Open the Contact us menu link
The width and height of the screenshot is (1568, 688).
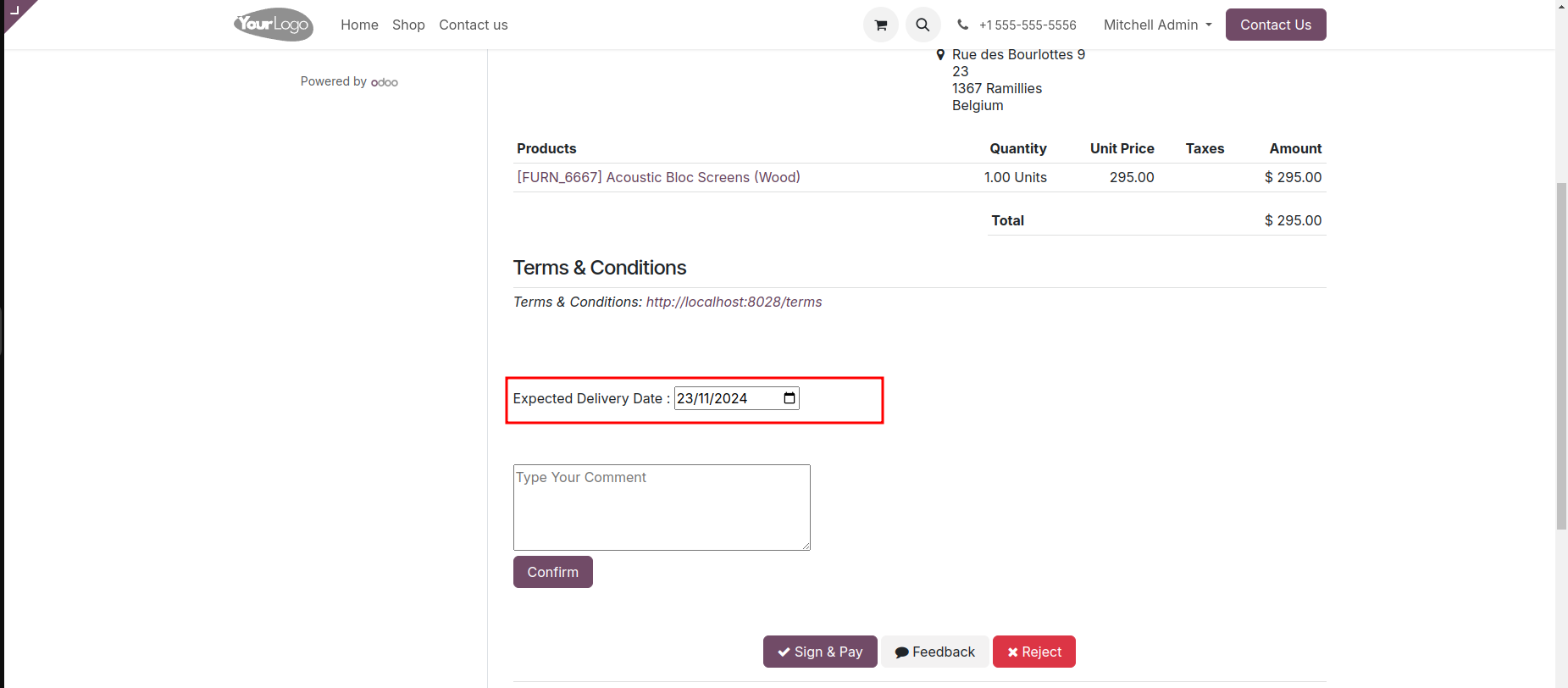tap(473, 25)
